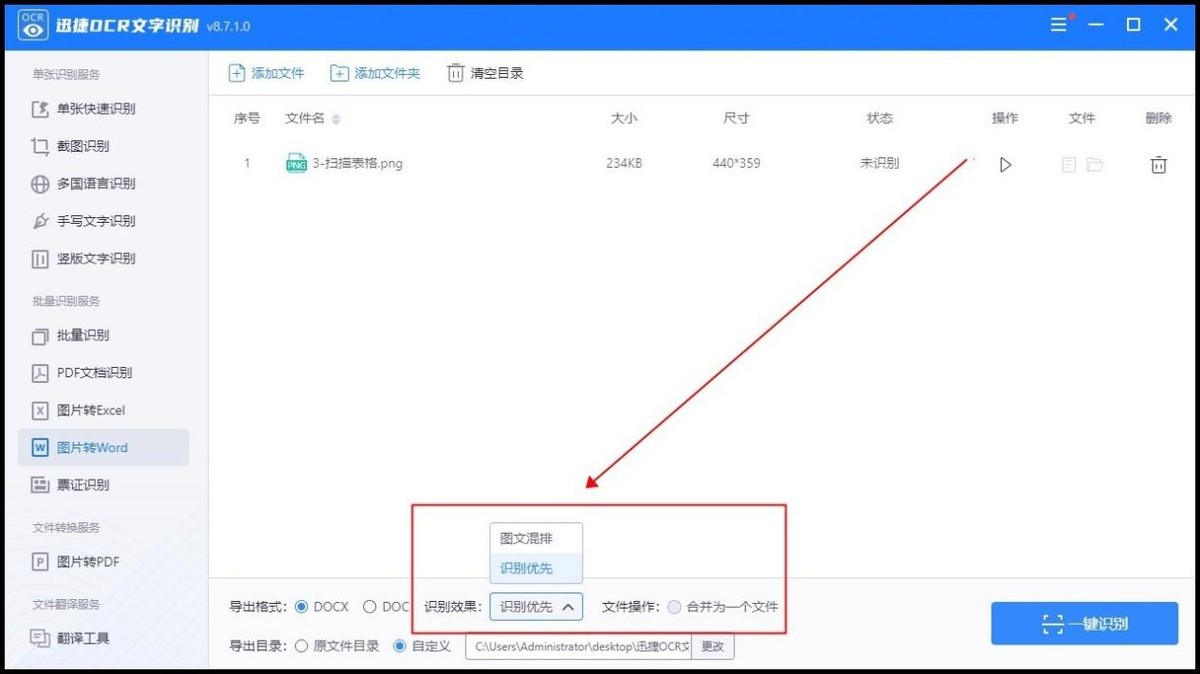The image size is (1200, 674).
Task: Open the 识别效果 dropdown
Action: point(536,606)
